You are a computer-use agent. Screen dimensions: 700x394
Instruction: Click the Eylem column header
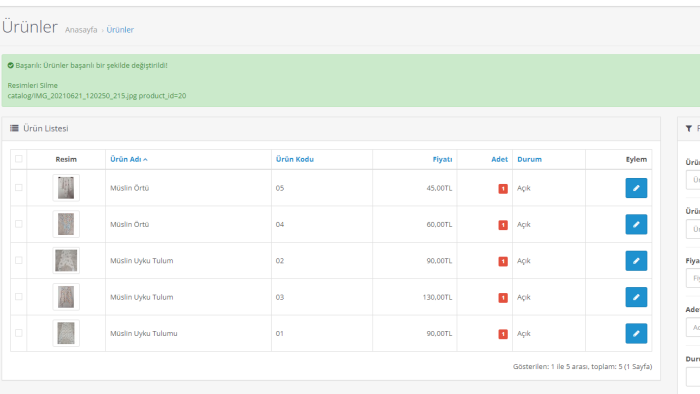pyautogui.click(x=636, y=159)
